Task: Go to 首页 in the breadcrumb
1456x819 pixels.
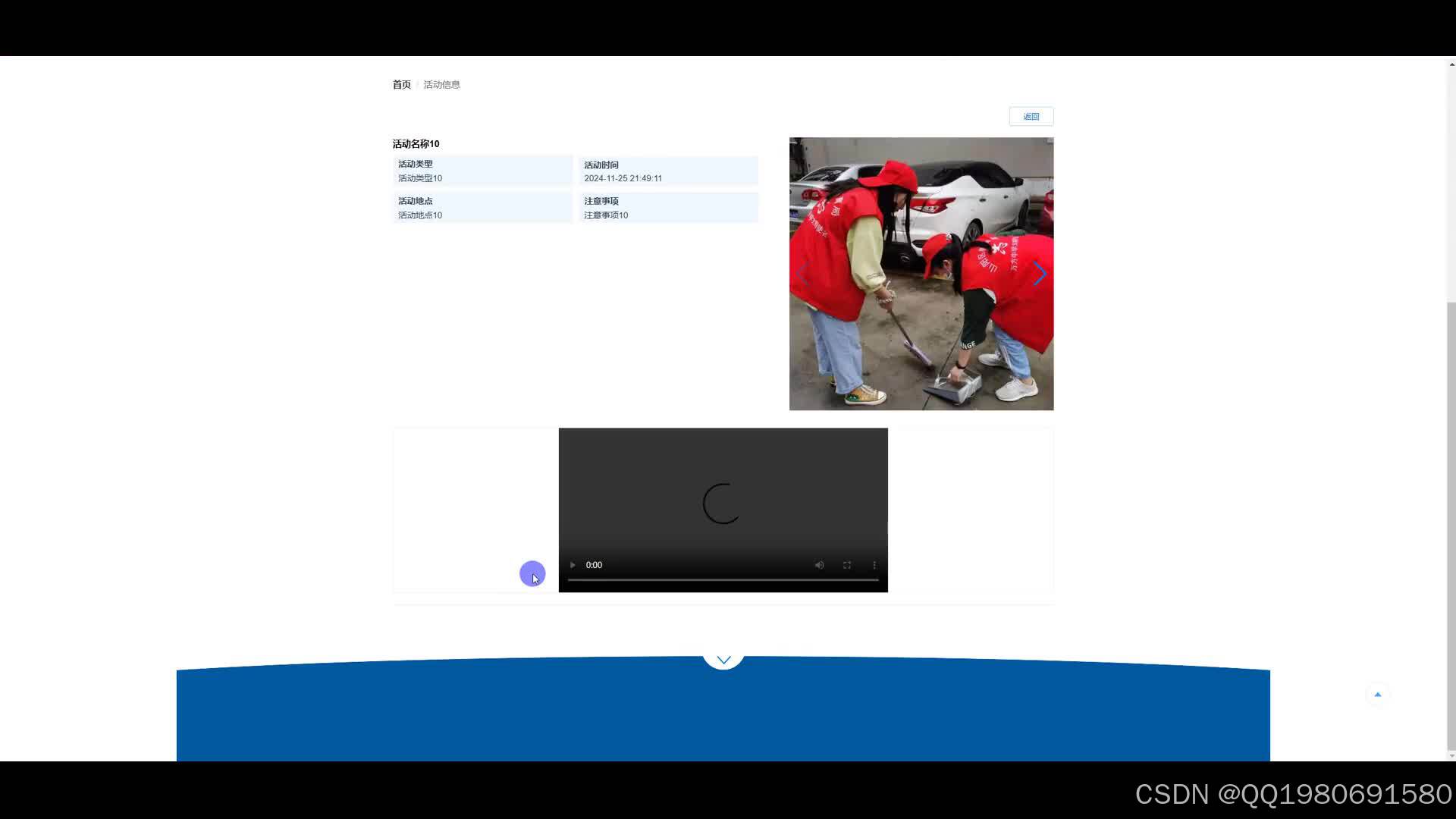Action: [x=401, y=84]
